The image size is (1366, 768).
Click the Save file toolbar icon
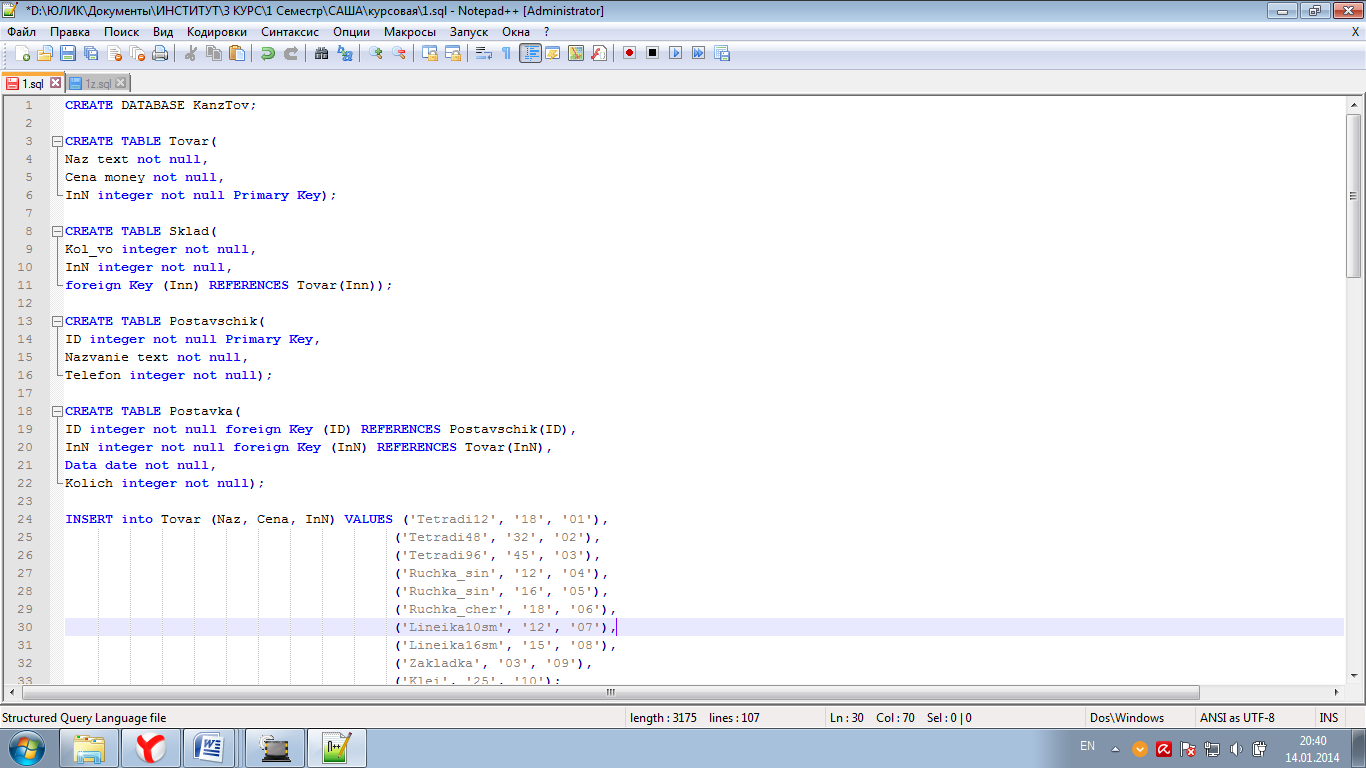(68, 53)
